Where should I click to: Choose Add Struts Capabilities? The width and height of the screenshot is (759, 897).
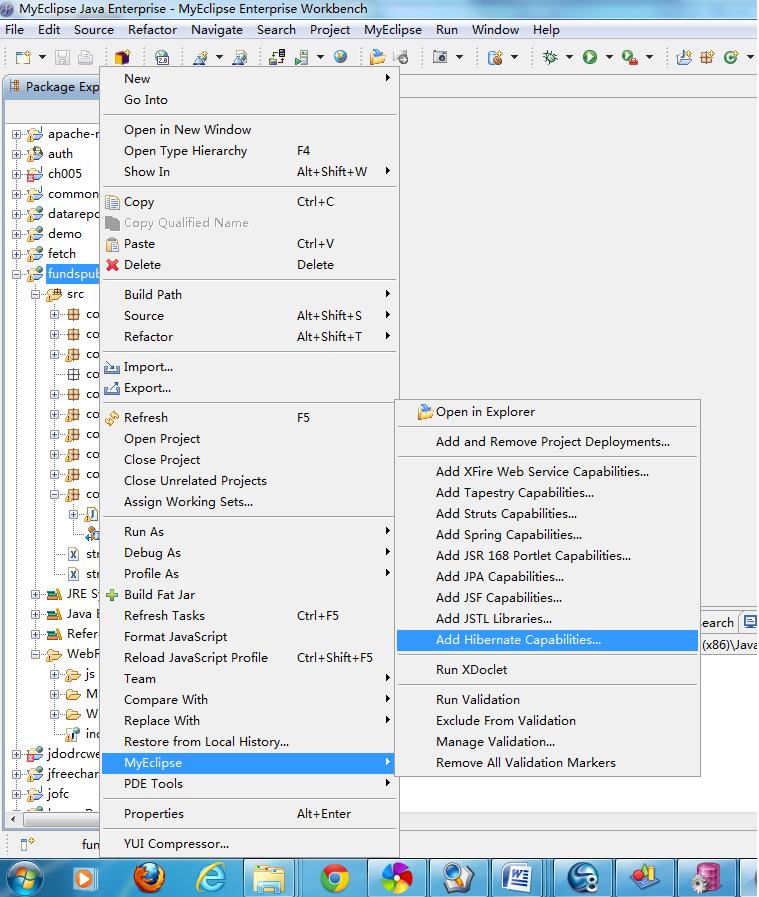(547, 514)
